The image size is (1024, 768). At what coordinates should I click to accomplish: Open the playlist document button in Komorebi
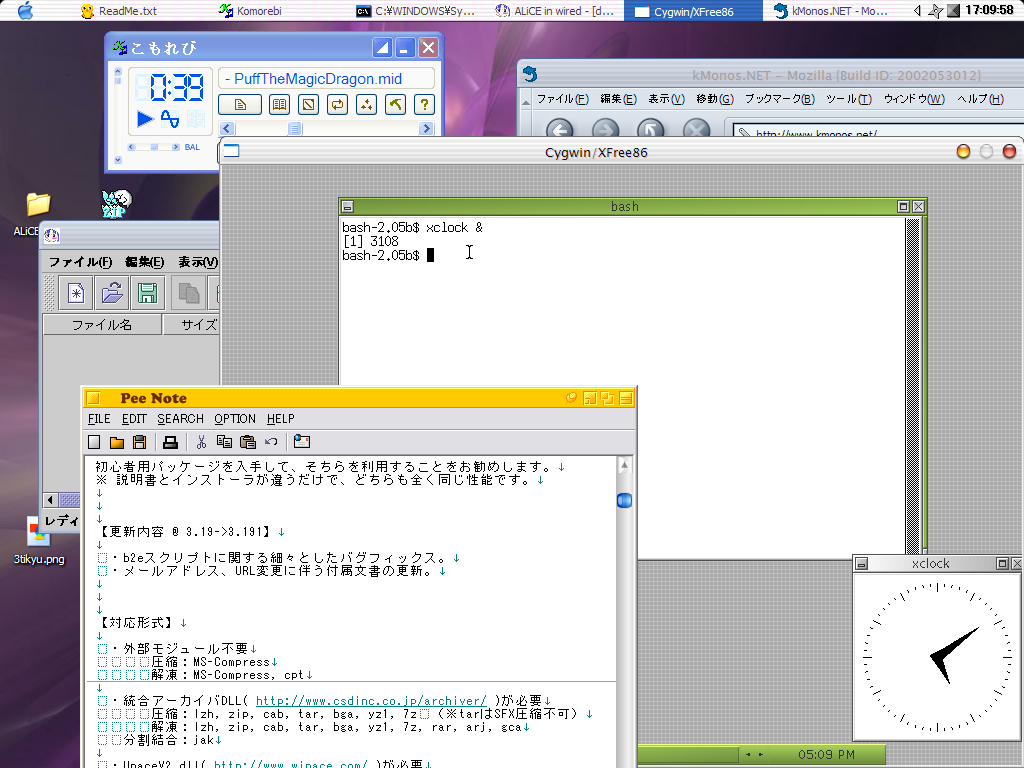click(x=240, y=104)
